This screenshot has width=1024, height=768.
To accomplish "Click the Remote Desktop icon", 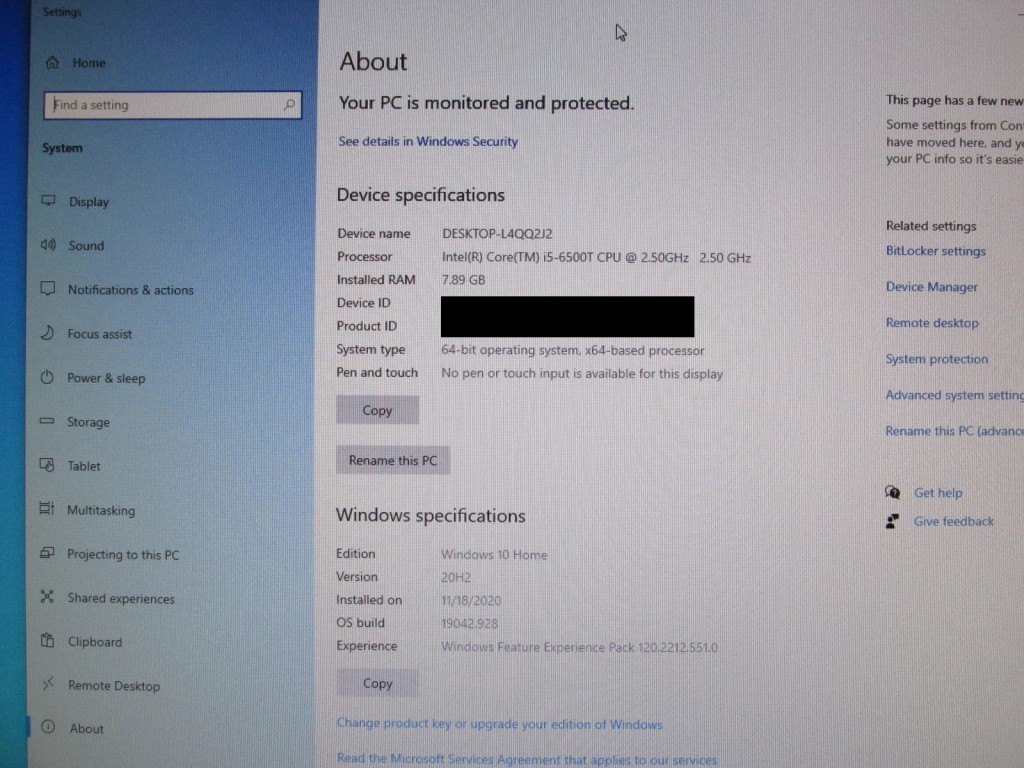I will coord(48,684).
